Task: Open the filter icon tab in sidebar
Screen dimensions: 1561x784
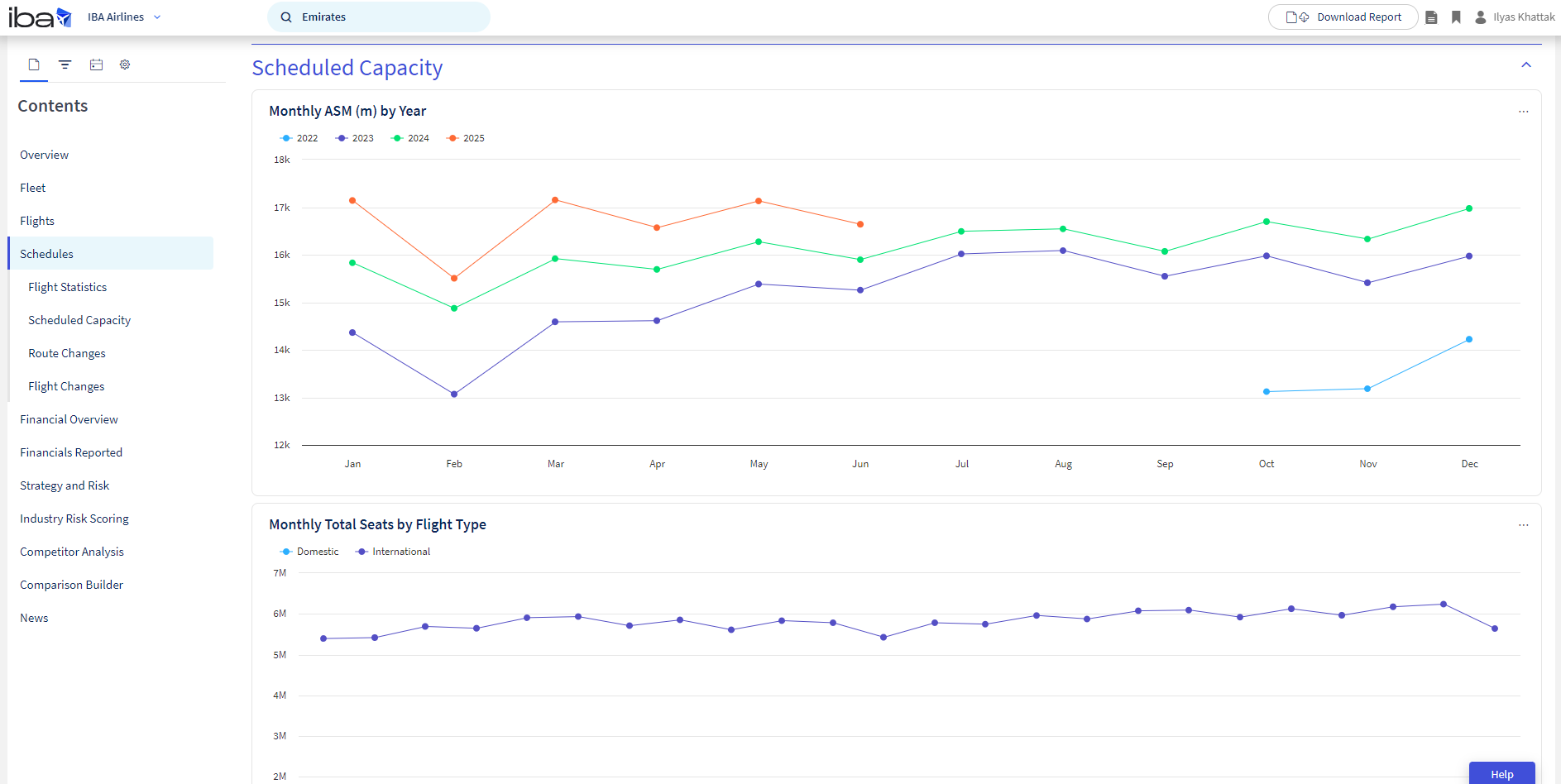Action: (x=65, y=65)
